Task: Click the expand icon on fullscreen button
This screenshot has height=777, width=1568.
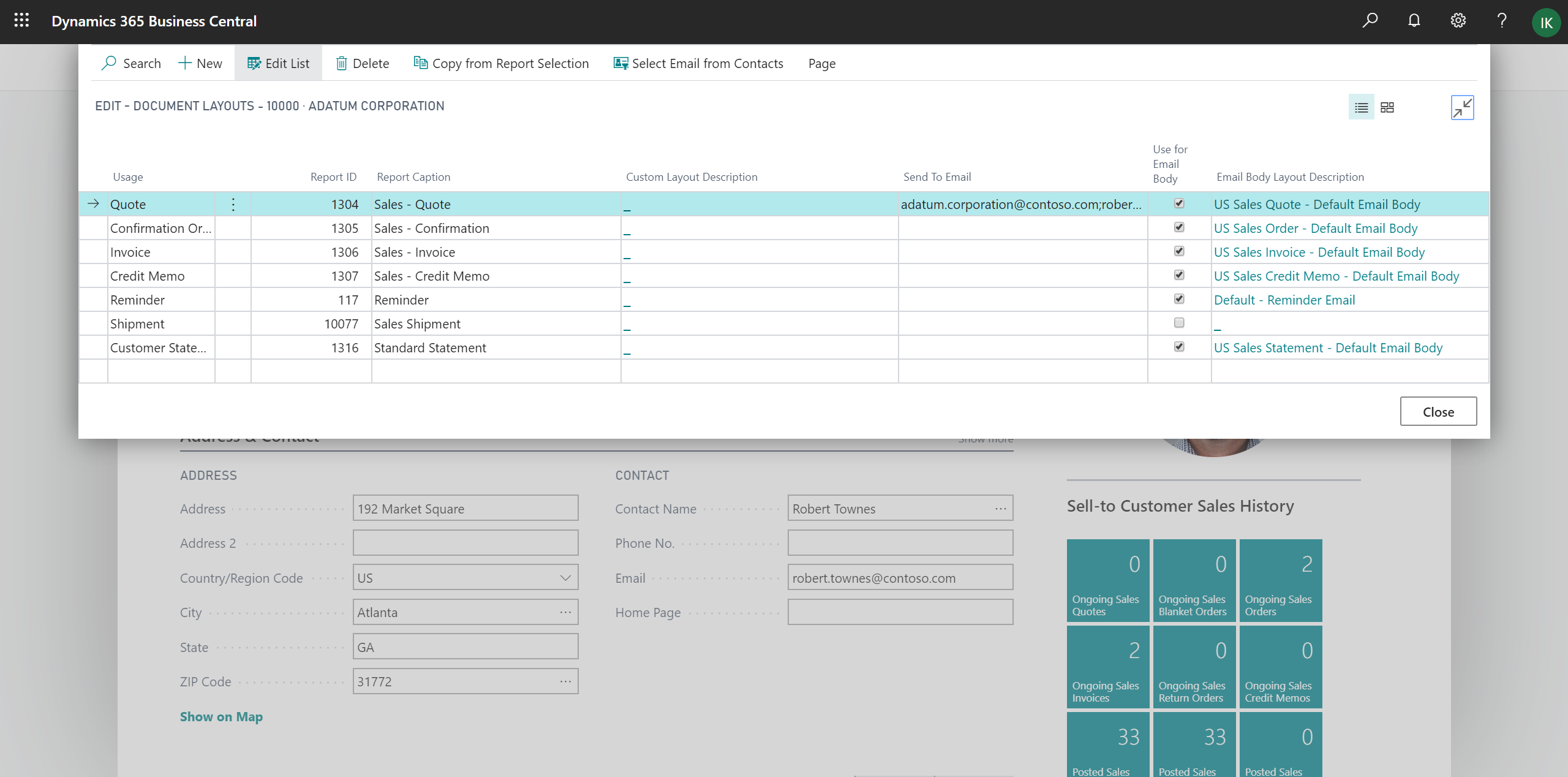Action: click(x=1462, y=107)
